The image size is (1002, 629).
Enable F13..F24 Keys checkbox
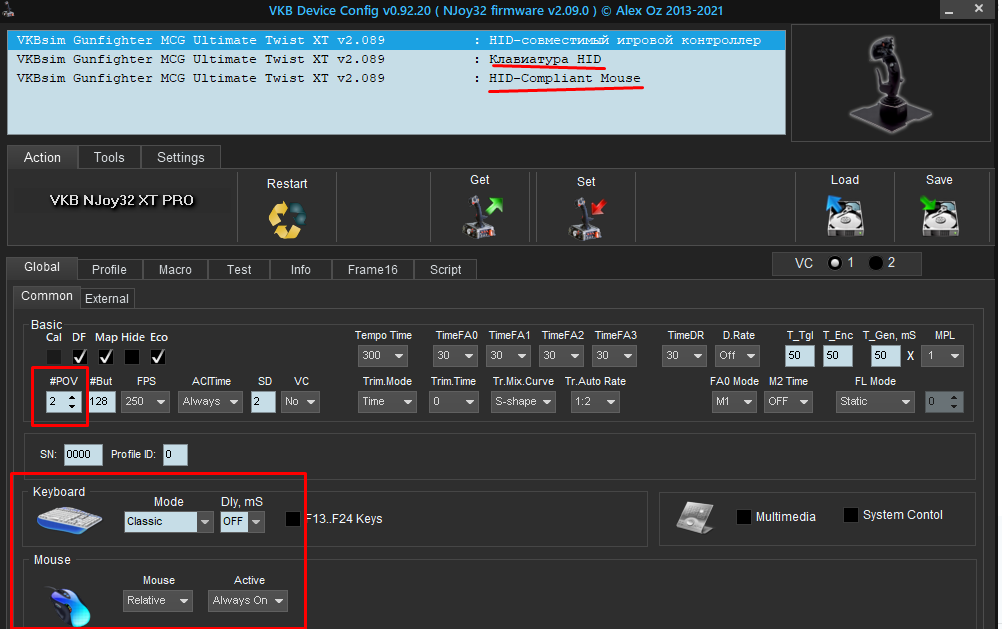pyautogui.click(x=293, y=519)
